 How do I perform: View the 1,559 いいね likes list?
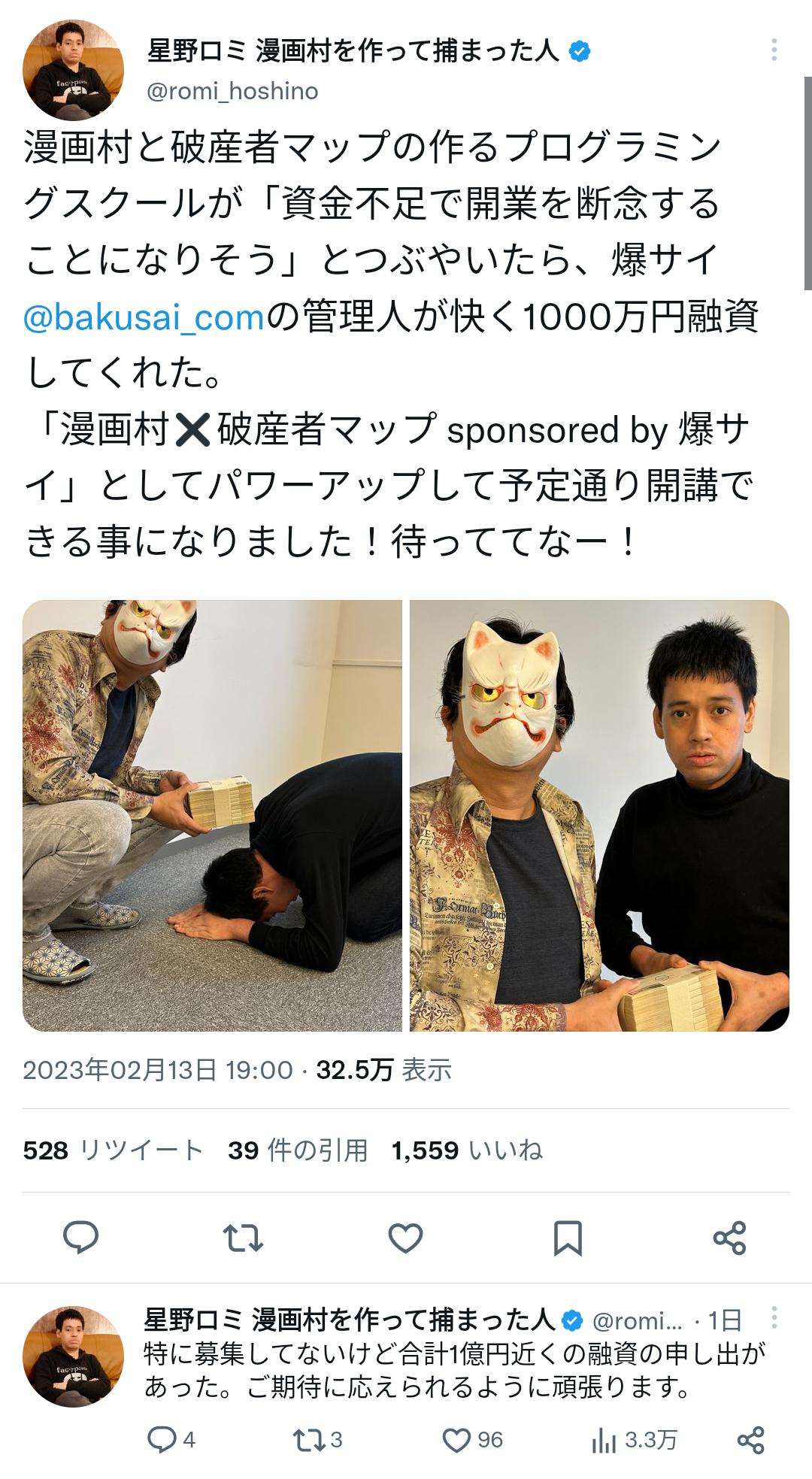pyautogui.click(x=467, y=1150)
